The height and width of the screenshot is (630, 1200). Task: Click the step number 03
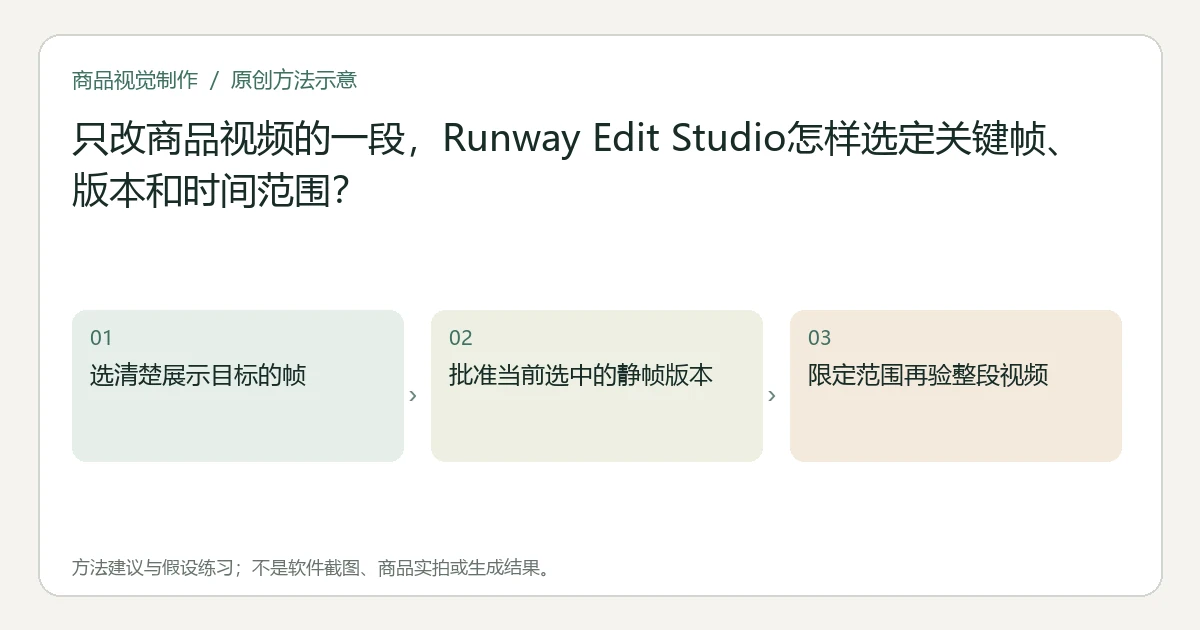click(x=820, y=338)
